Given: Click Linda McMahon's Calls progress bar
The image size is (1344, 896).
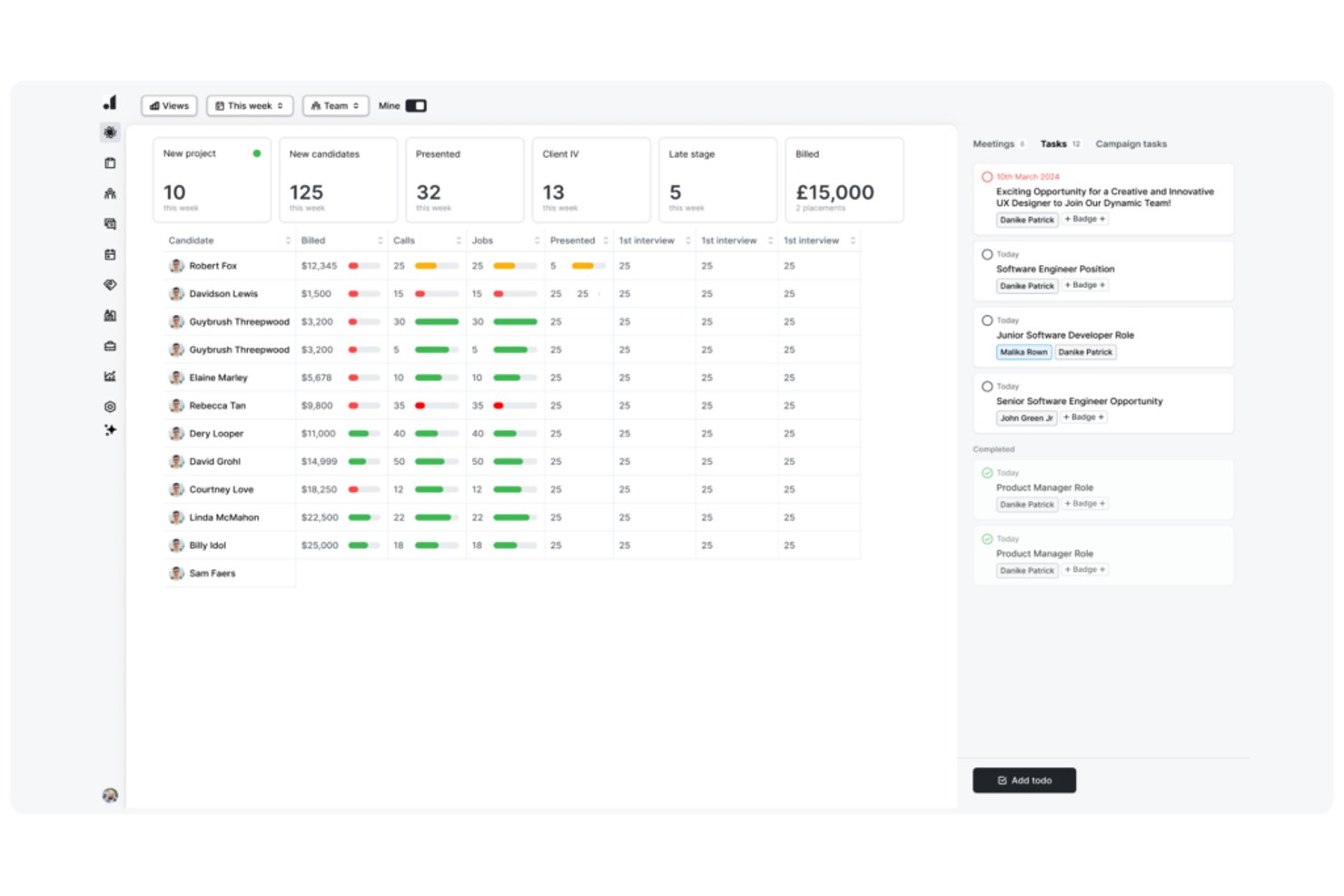Looking at the screenshot, I should click(x=437, y=517).
